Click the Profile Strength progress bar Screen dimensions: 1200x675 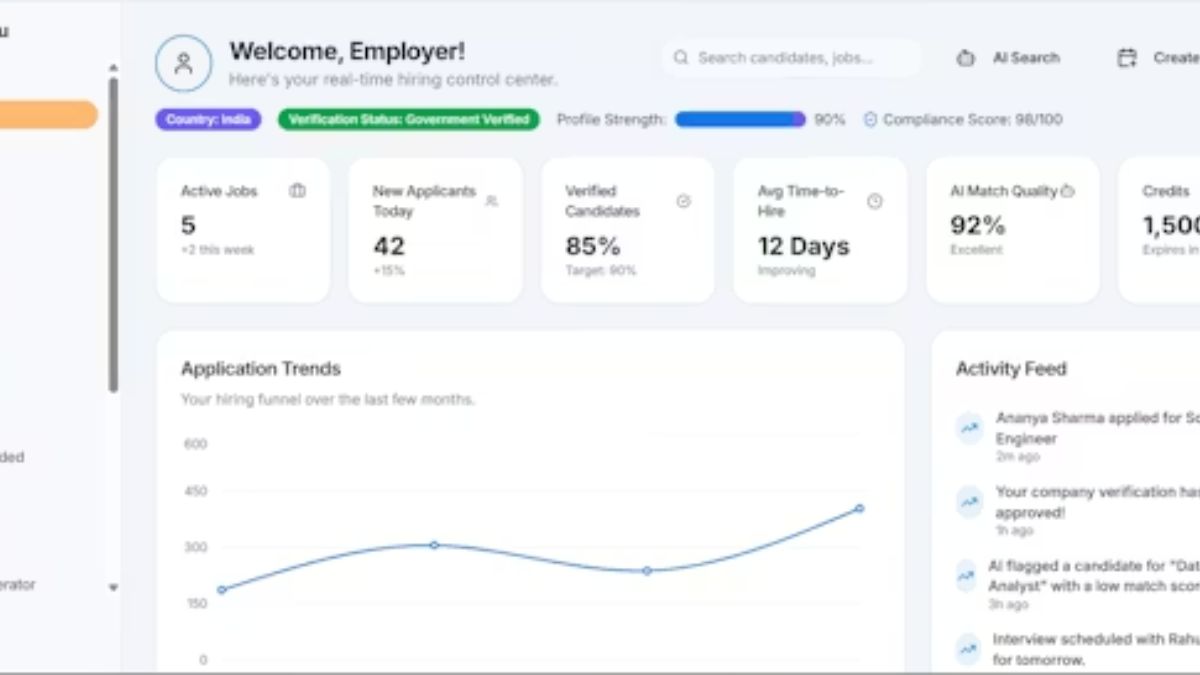pos(738,119)
